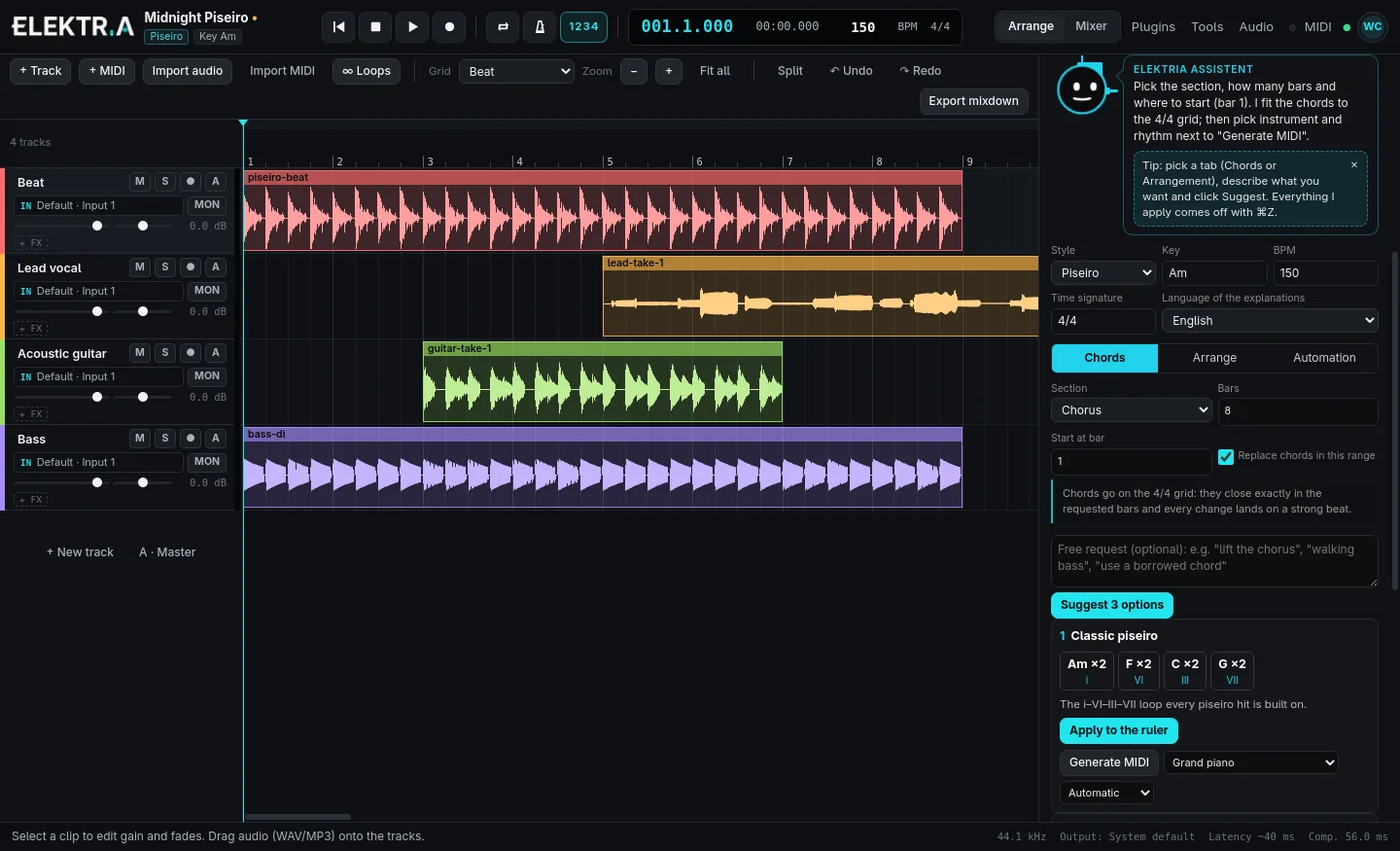The width and height of the screenshot is (1400, 851).
Task: Click the Start at bar input field
Action: pyautogui.click(x=1131, y=461)
